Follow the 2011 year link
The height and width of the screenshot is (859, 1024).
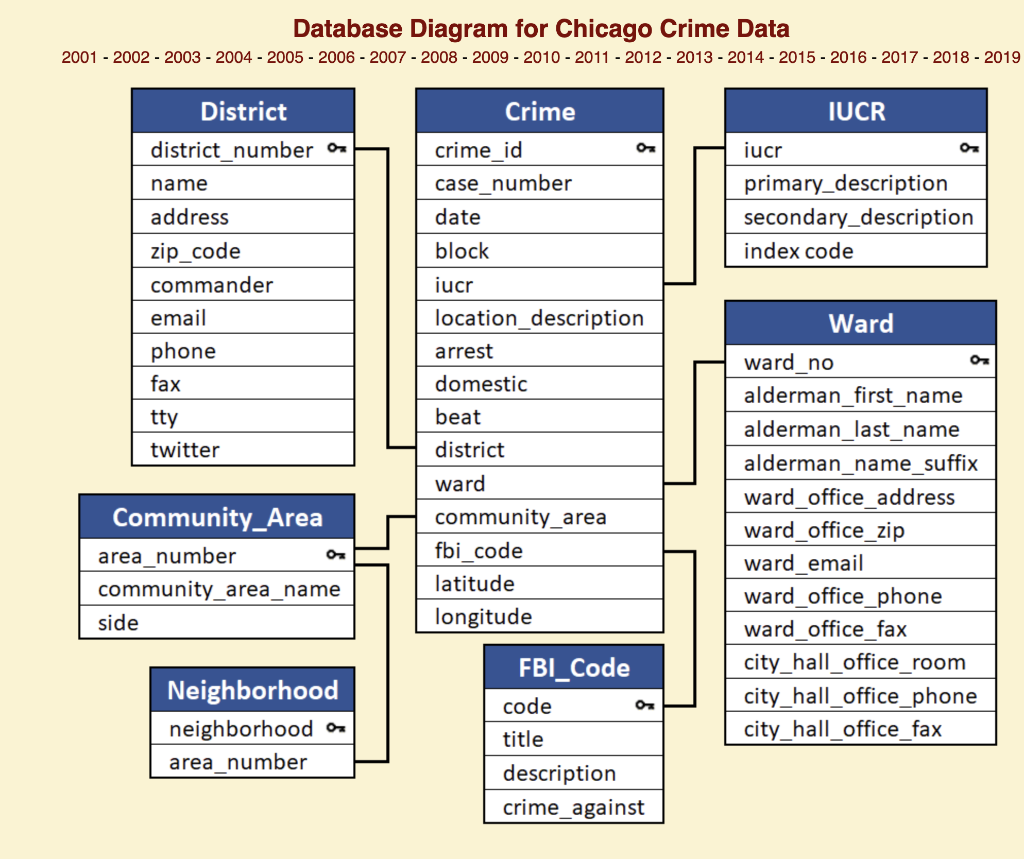592,57
